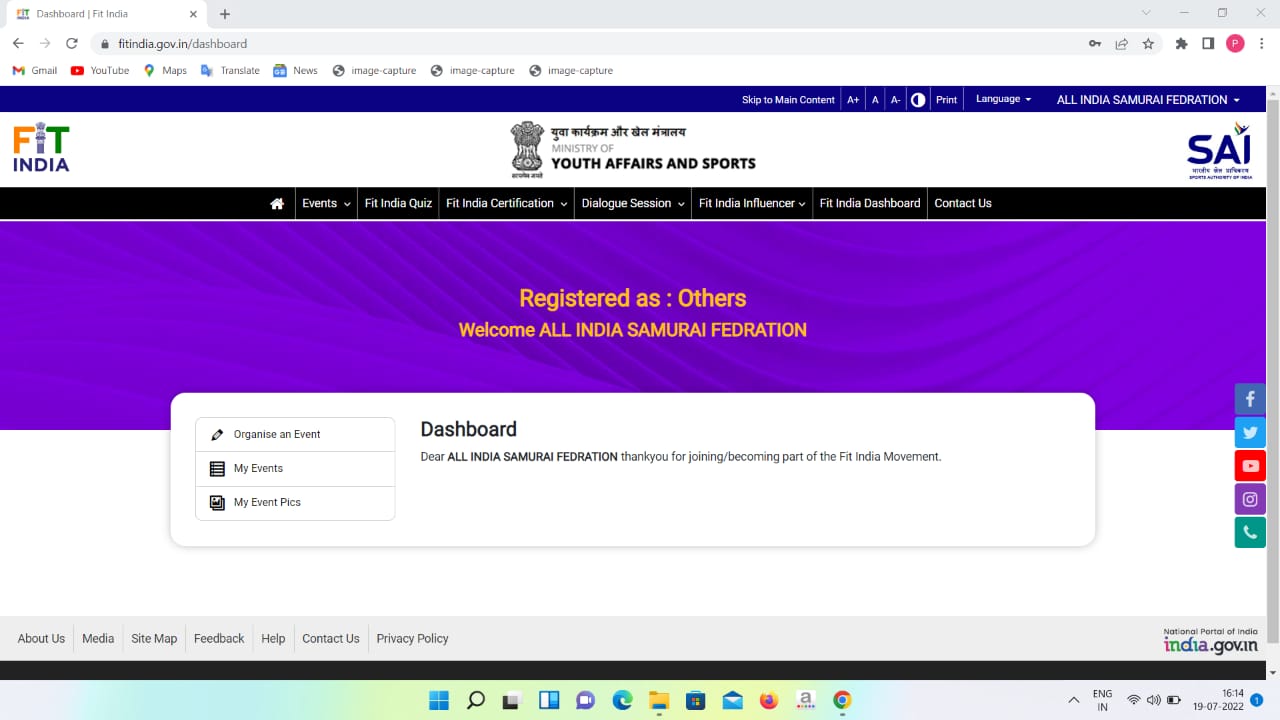The image size is (1280, 720).
Task: Open the News bookmark
Action: pos(296,70)
